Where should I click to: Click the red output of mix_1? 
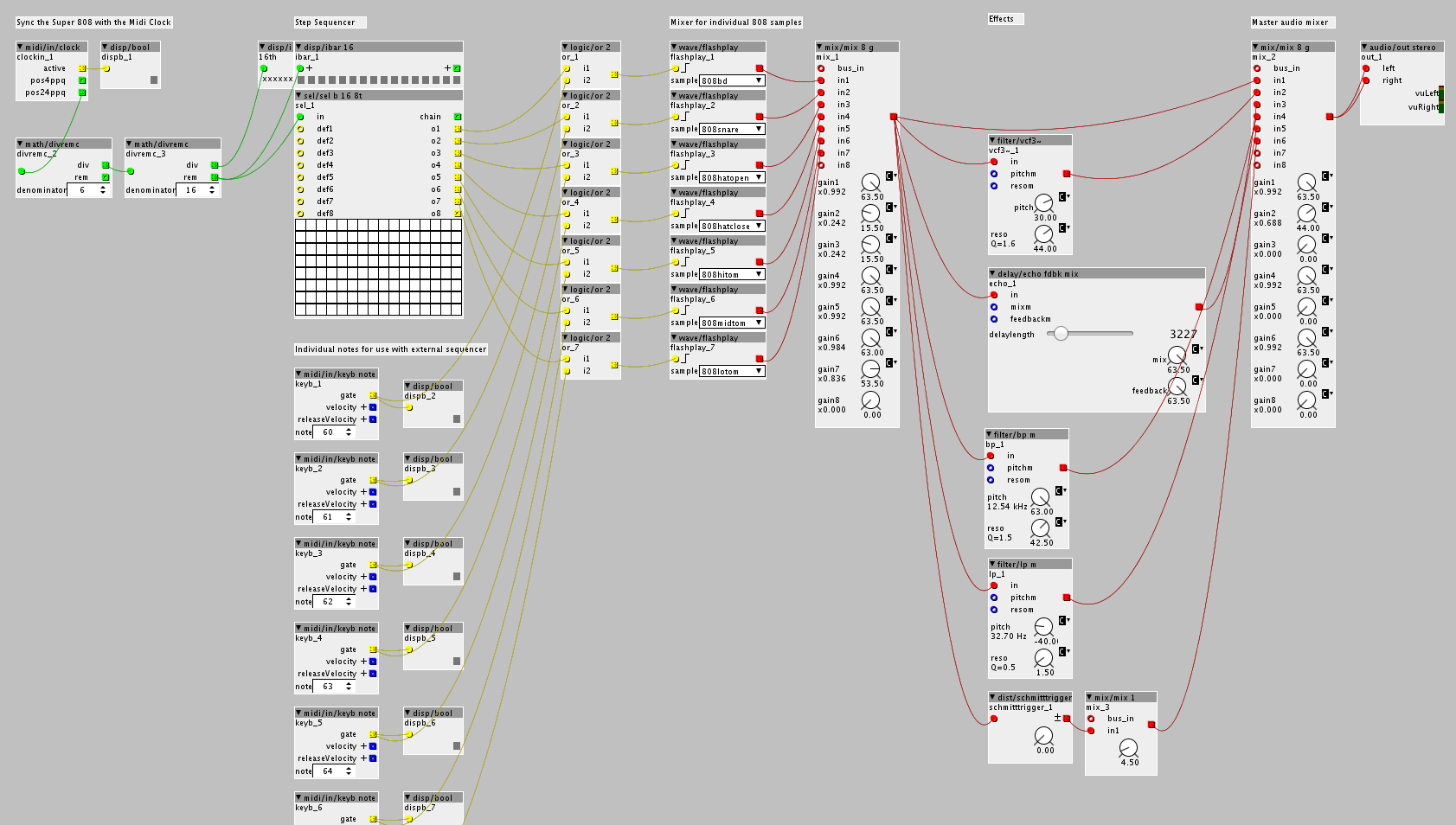pos(894,117)
